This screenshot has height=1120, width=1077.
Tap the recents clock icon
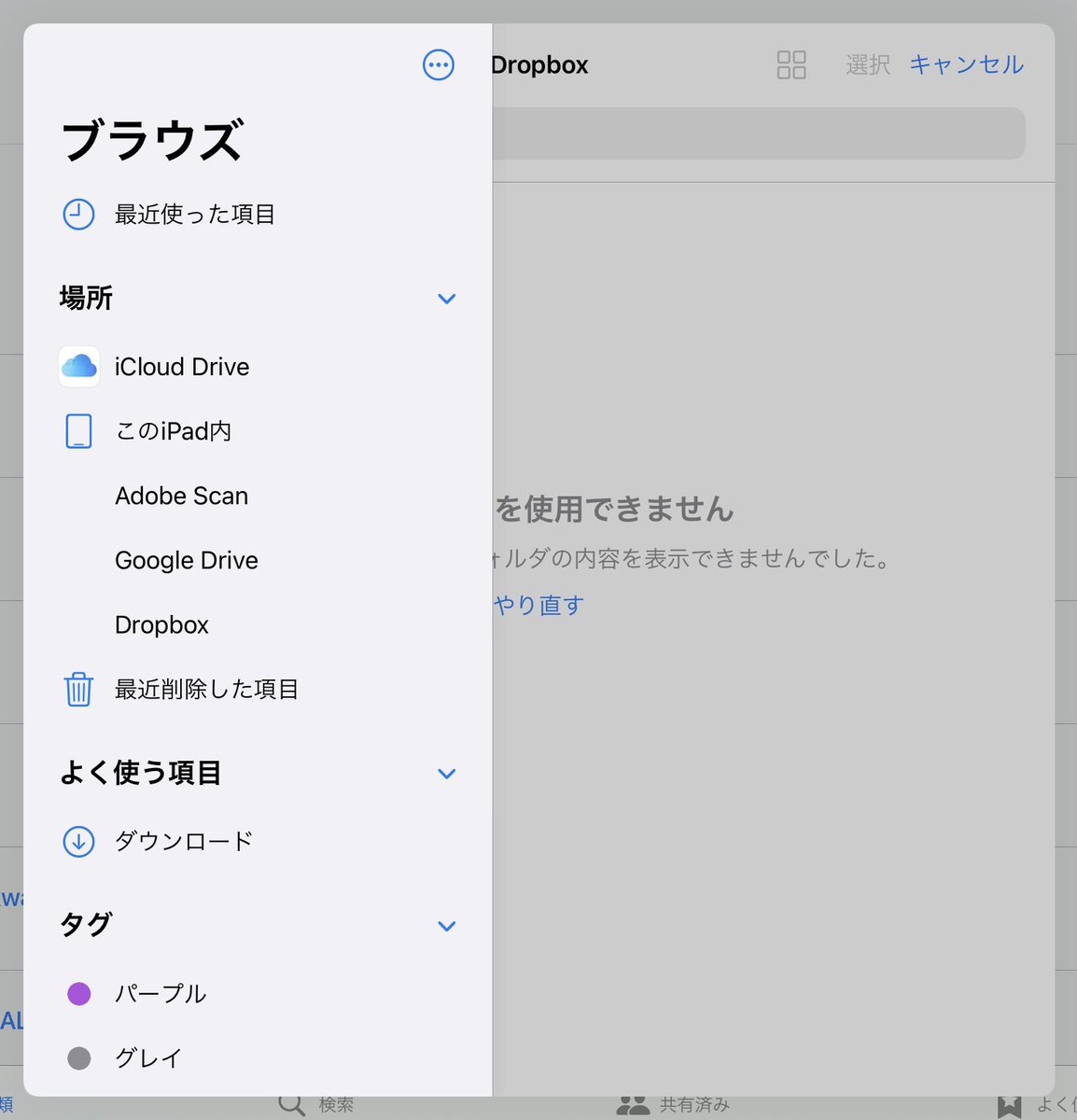point(78,215)
